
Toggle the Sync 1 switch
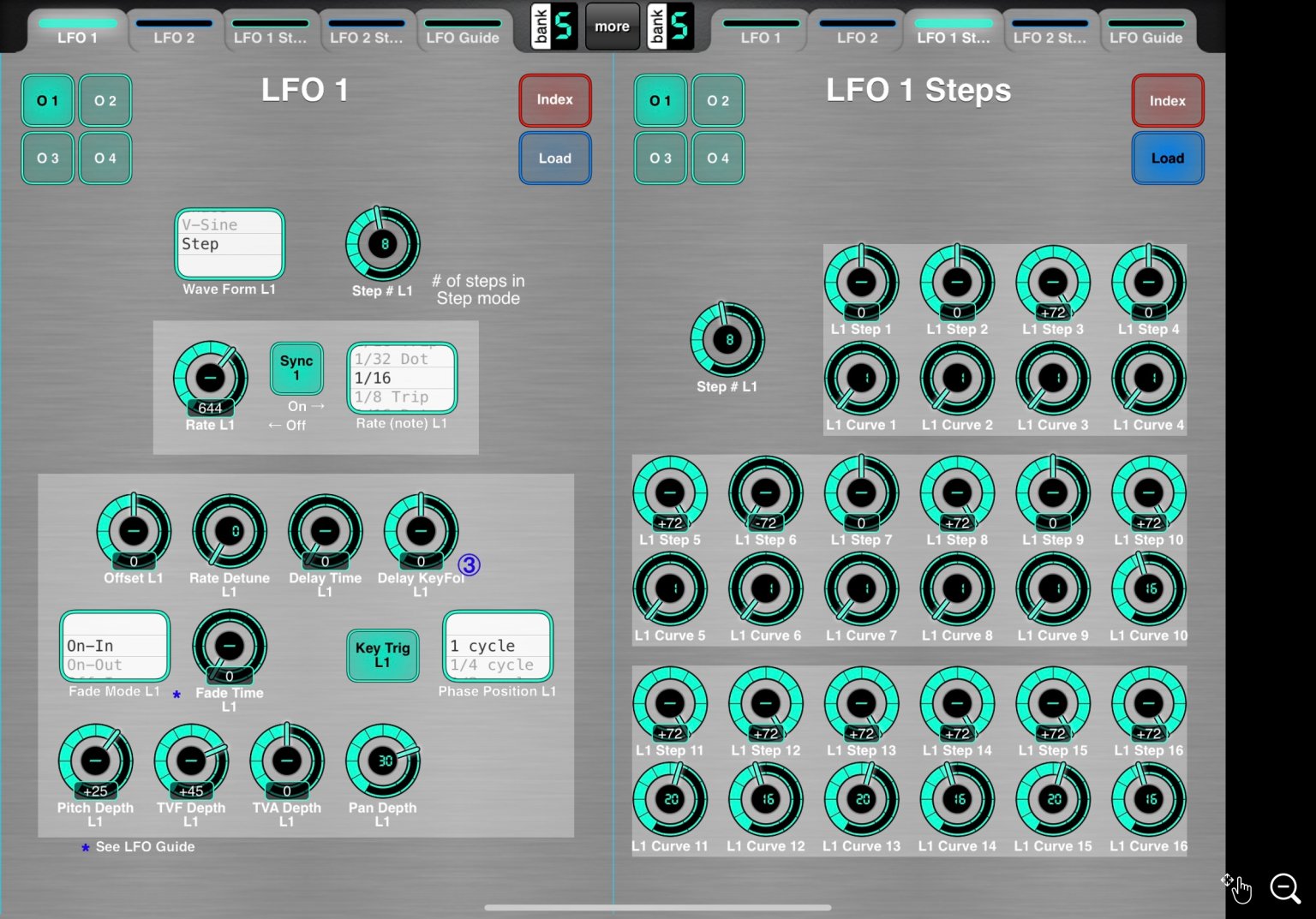[x=296, y=368]
